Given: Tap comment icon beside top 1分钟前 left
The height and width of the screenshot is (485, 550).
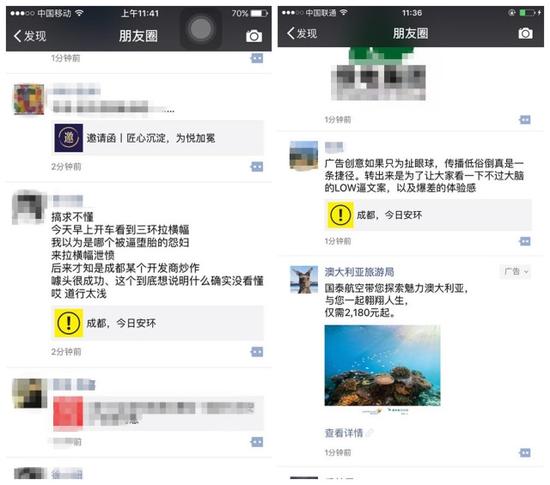Looking at the screenshot, I should (257, 58).
